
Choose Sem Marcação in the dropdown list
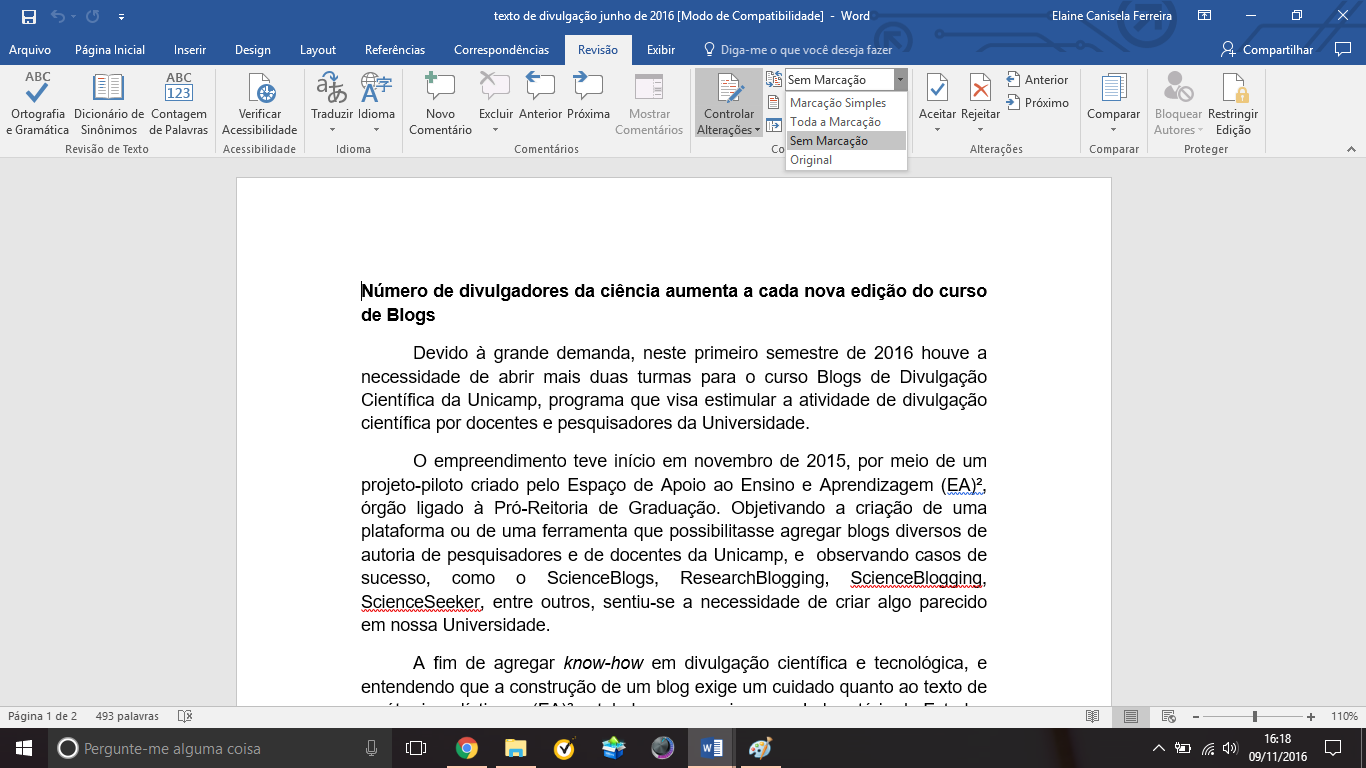pyautogui.click(x=846, y=141)
